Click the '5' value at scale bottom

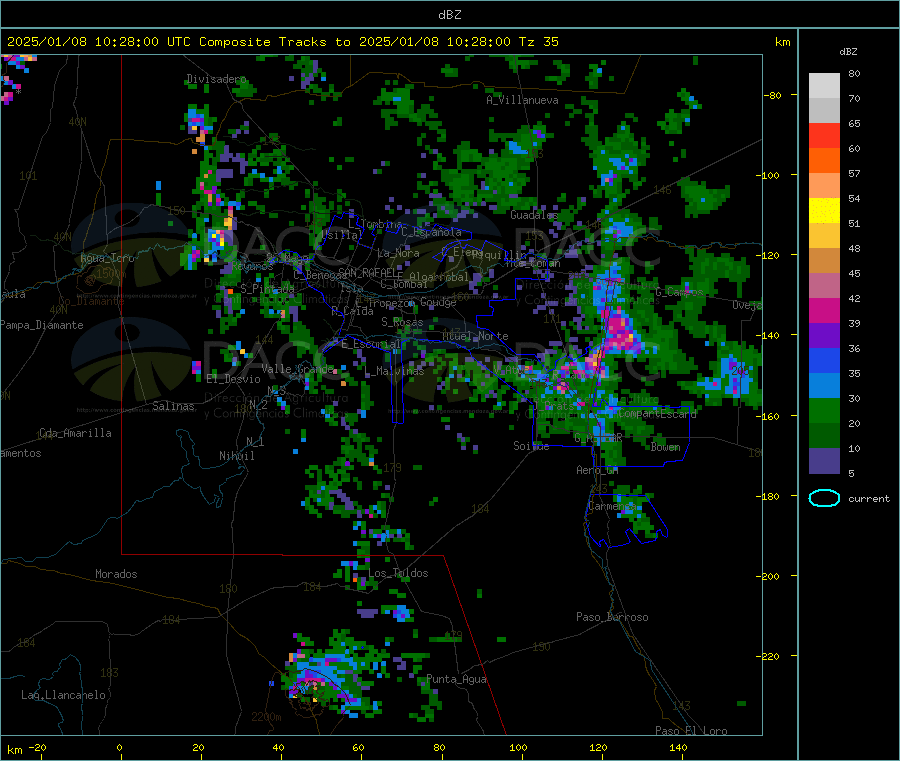click(x=851, y=473)
